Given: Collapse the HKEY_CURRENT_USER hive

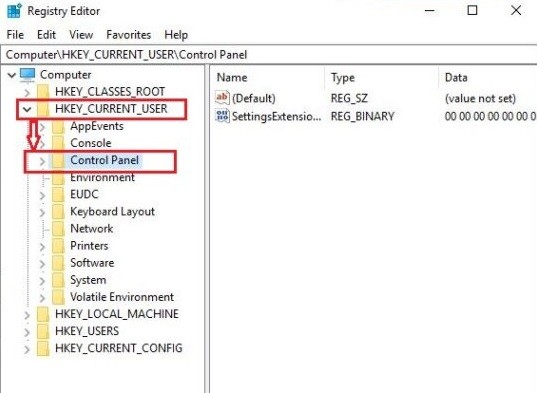Looking at the screenshot, I should click(x=27, y=109).
